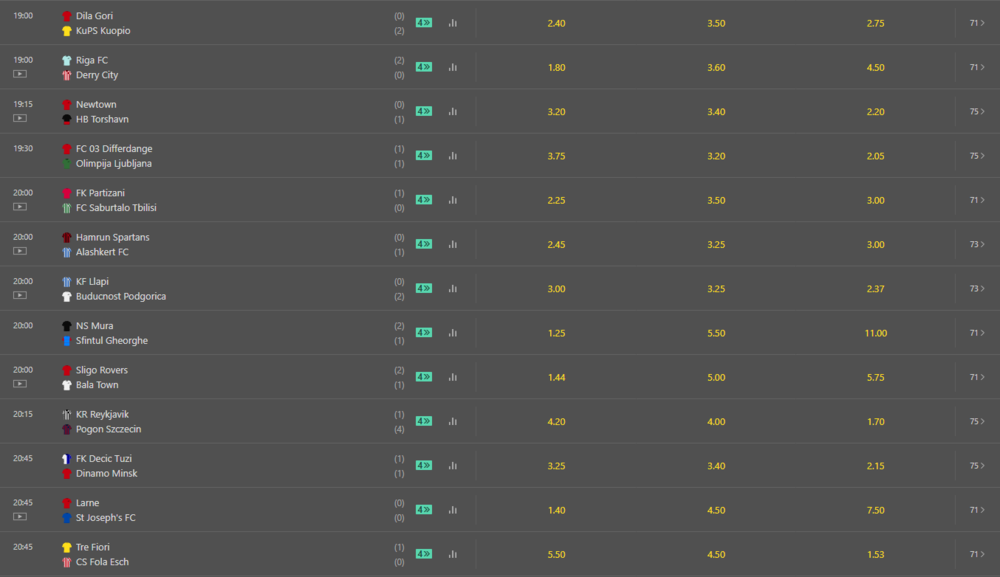Open stats chart for FK Partizani match
The width and height of the screenshot is (1000, 577).
point(453,200)
